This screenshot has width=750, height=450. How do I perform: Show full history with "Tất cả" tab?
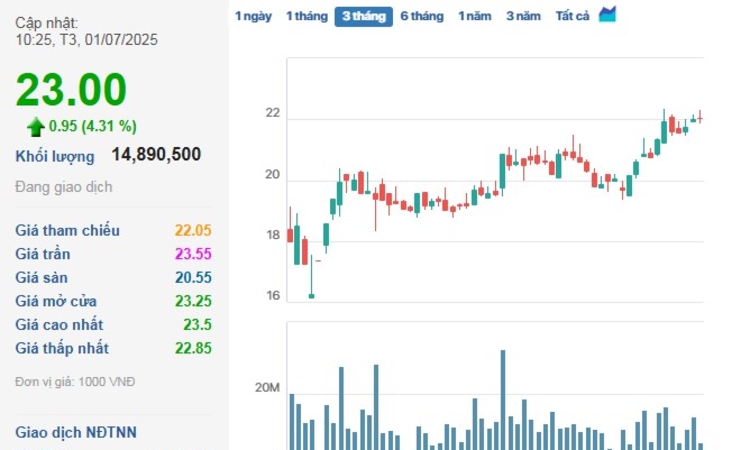click(x=572, y=16)
